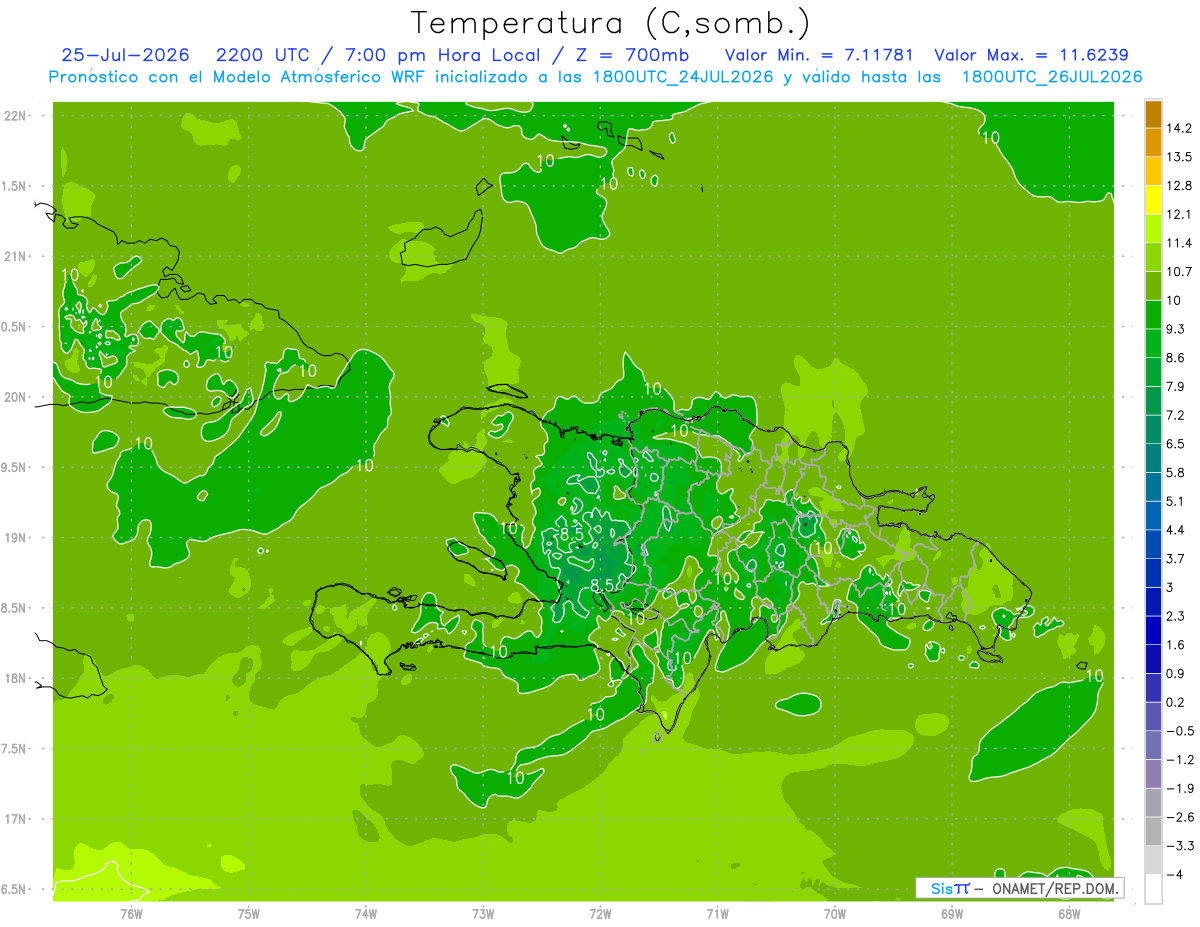Screen dimensions: 1200x927
Task: Click "Valor Max. = 11.6239" text
Action: point(1030,55)
